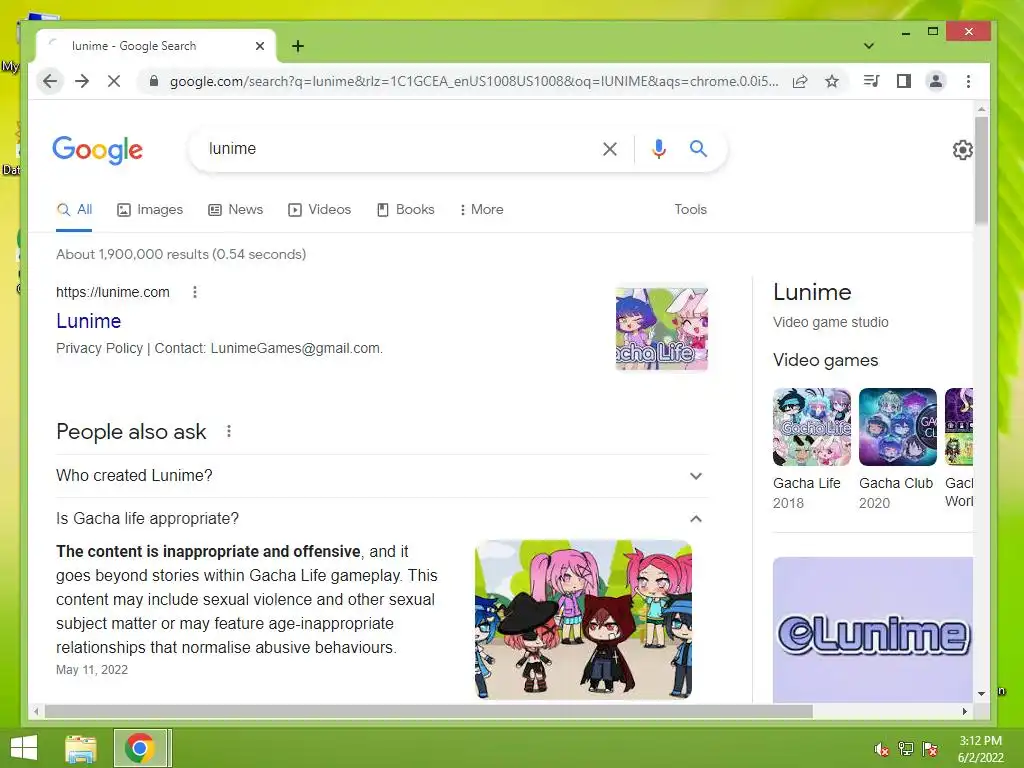Start voice search with the microphone
Image resolution: width=1024 pixels, height=768 pixels.
pyautogui.click(x=659, y=149)
